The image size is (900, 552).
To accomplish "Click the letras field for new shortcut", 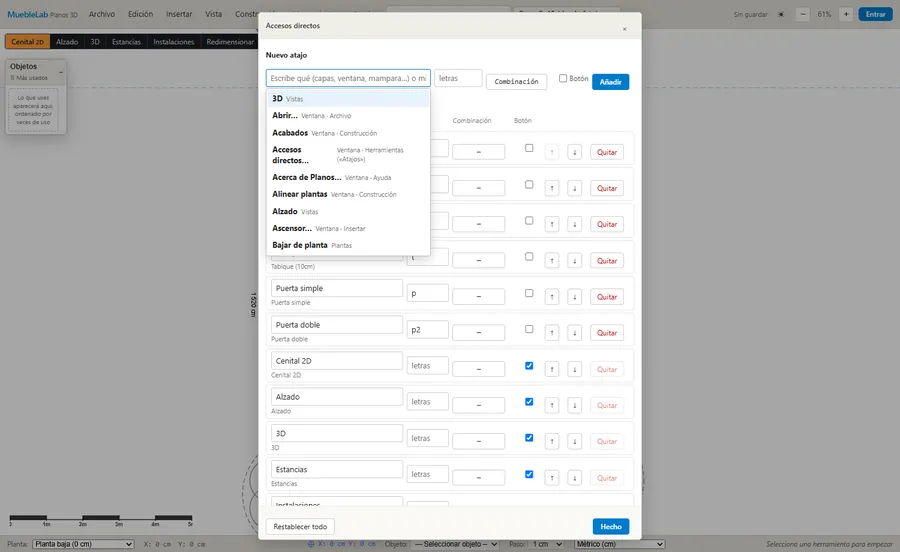I will pos(458,78).
